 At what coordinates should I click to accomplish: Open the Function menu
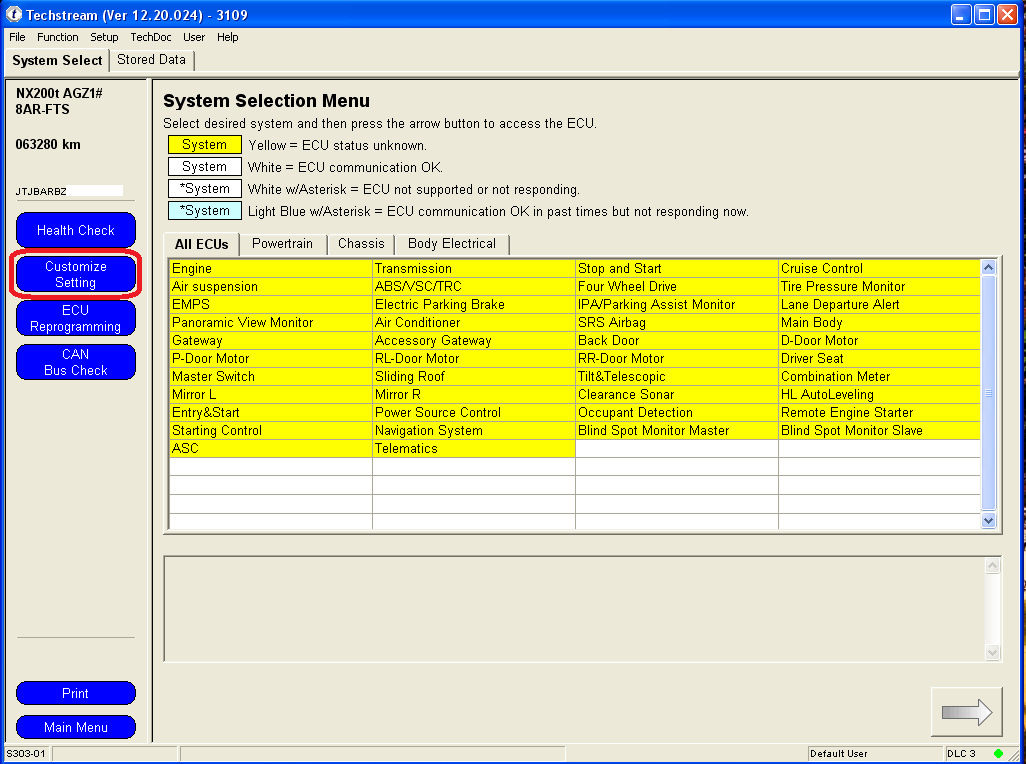tap(58, 37)
